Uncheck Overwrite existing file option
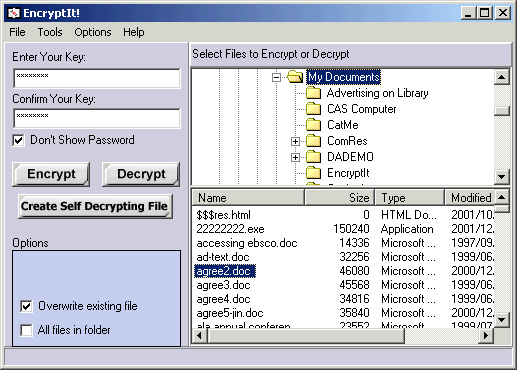Screen dimensions: 517x370 pyautogui.click(x=26, y=306)
